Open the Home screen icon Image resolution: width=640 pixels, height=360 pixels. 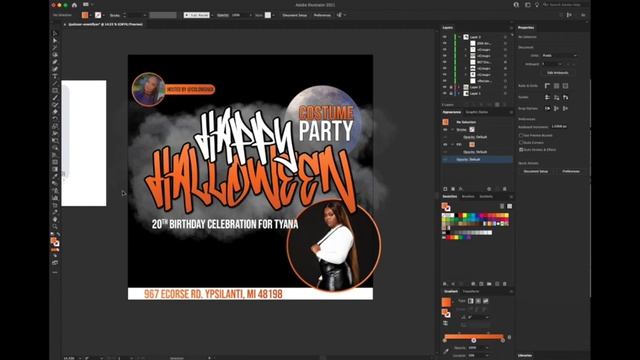pyautogui.click(x=74, y=5)
